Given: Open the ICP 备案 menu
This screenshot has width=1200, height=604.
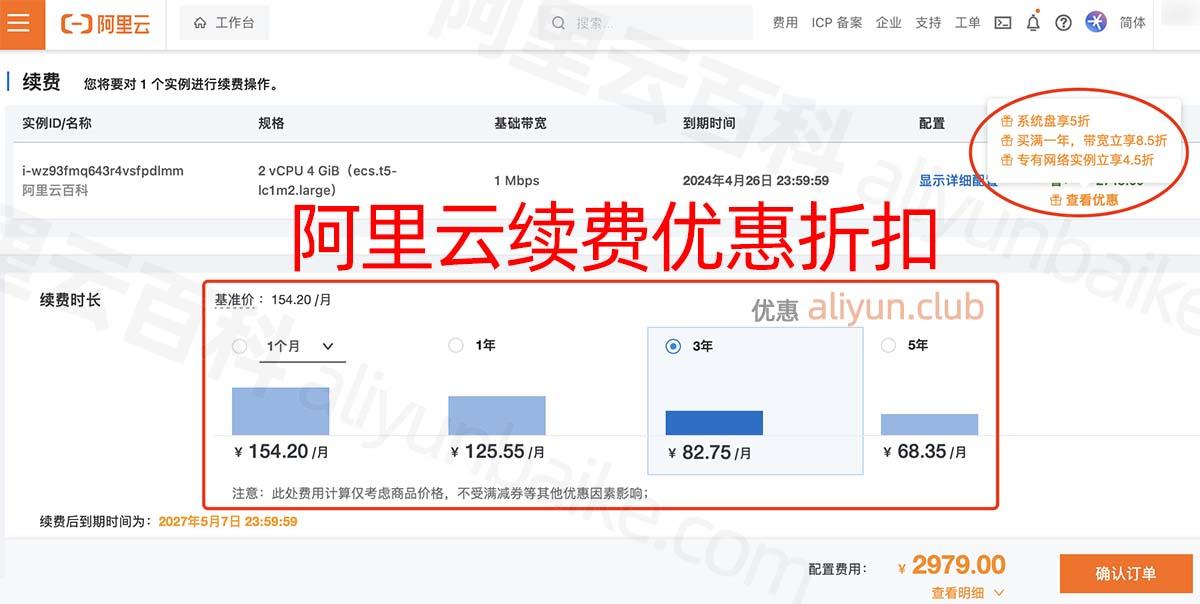Looking at the screenshot, I should [x=837, y=23].
